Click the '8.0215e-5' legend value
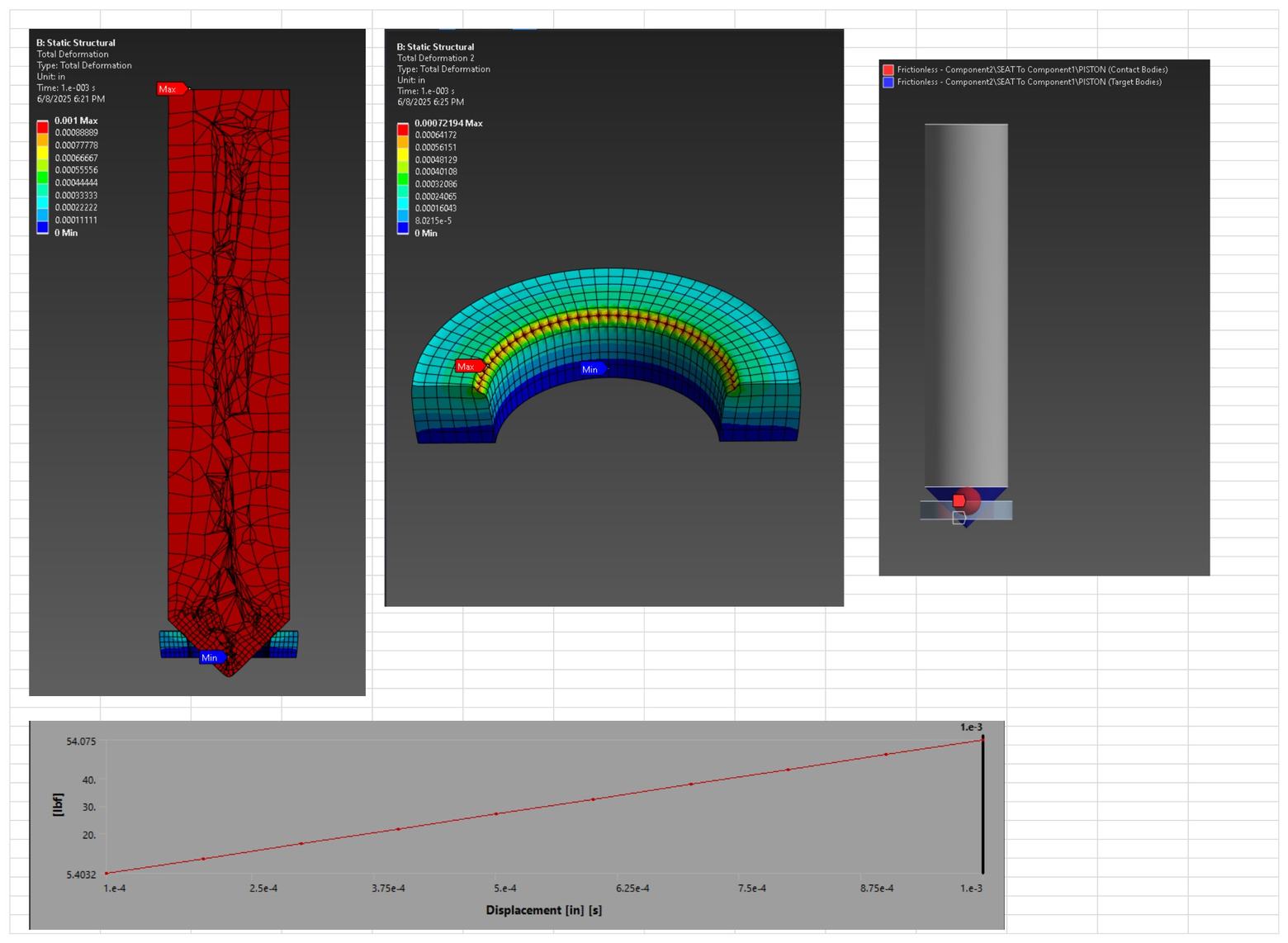1288x943 pixels. tap(433, 221)
